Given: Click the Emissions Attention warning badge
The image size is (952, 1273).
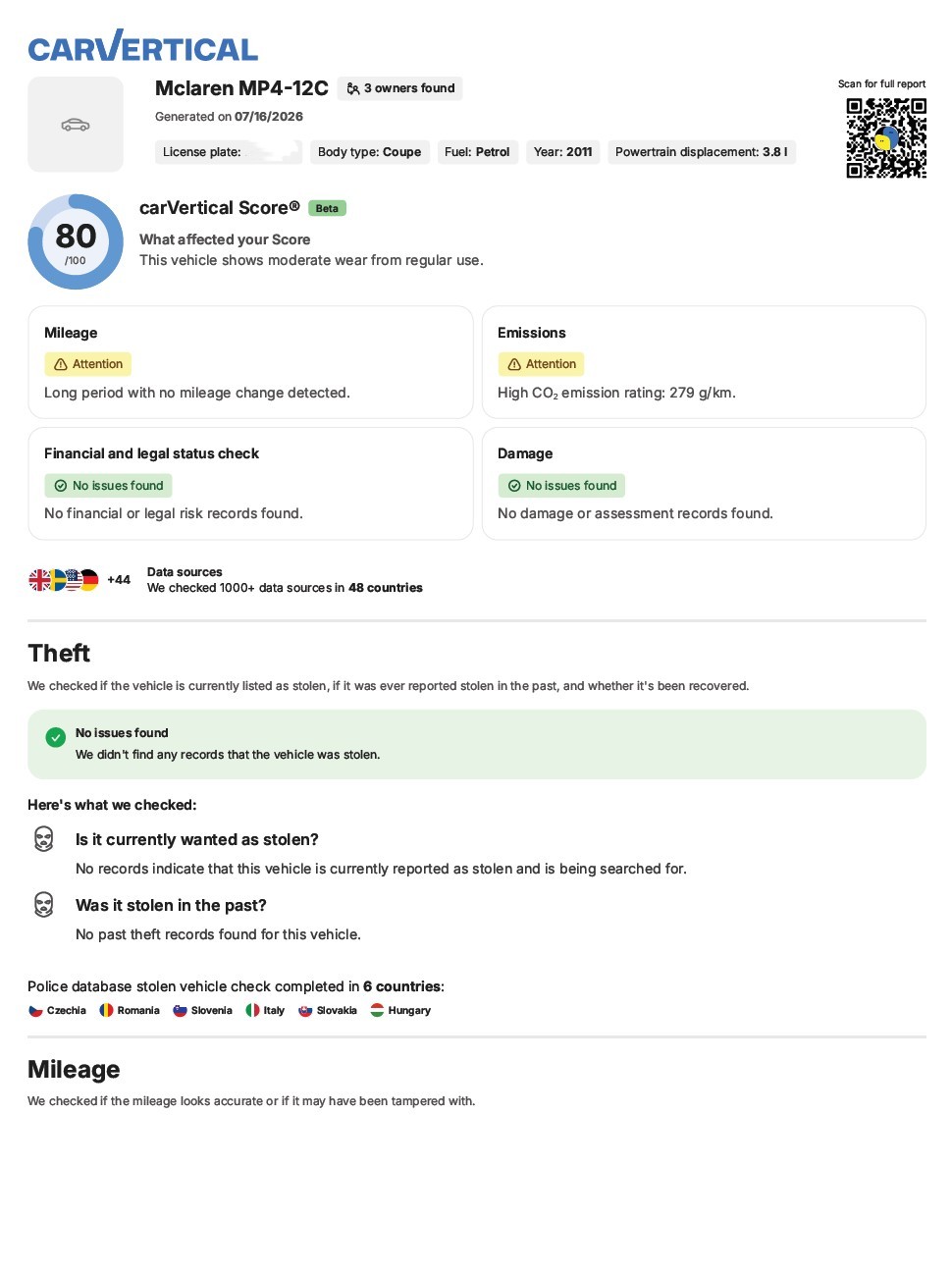Looking at the screenshot, I should click(541, 364).
